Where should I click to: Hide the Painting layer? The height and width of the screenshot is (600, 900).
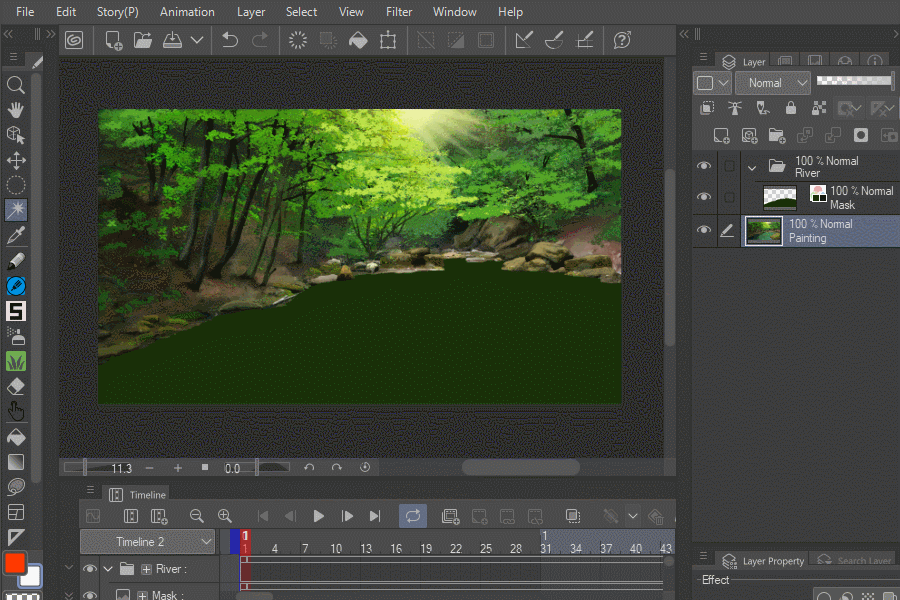(x=704, y=230)
